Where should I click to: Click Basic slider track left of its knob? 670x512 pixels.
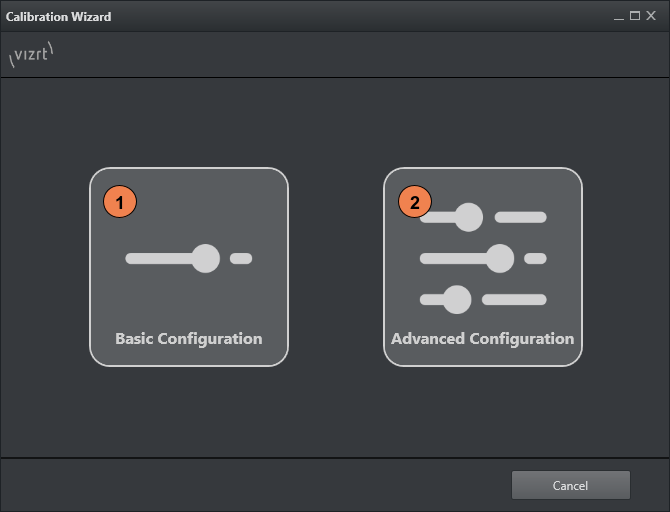(x=157, y=258)
